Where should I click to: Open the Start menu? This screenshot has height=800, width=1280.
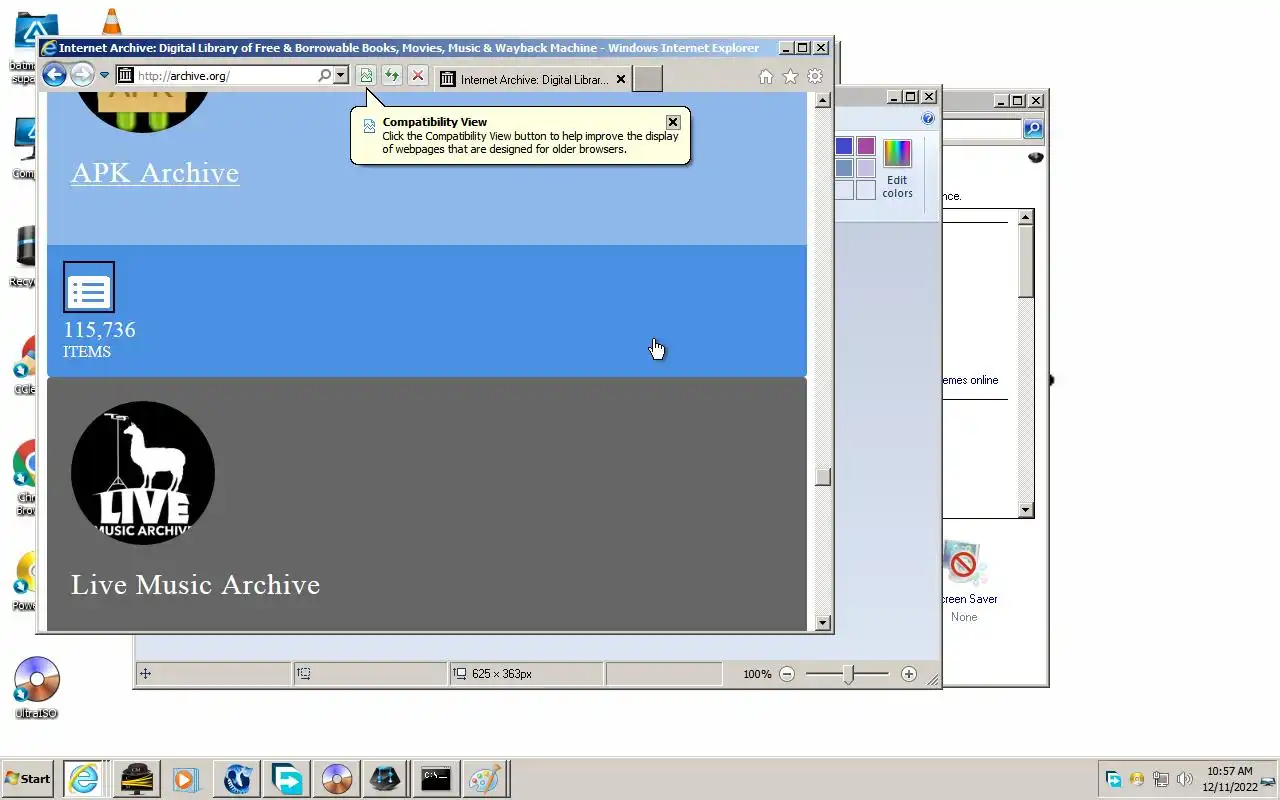[x=27, y=778]
